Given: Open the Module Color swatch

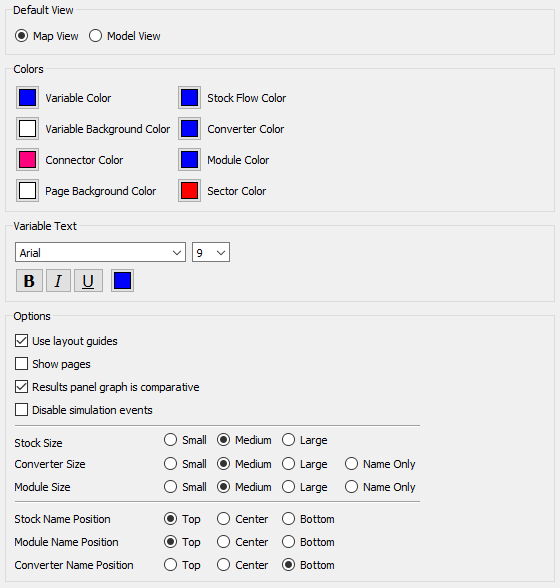Looking at the screenshot, I should coord(189,160).
